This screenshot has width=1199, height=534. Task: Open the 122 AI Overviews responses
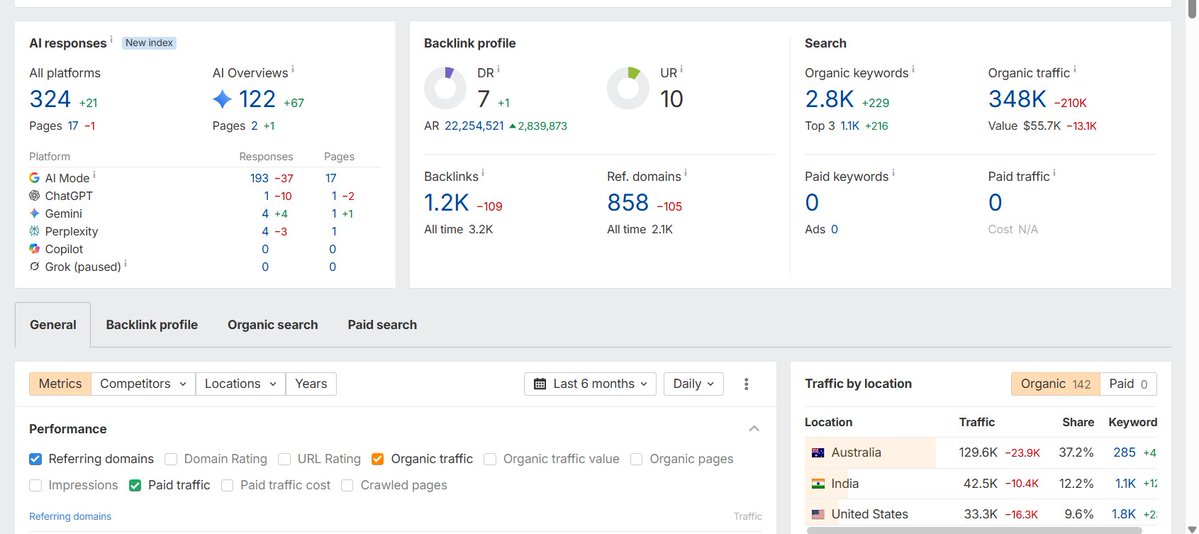point(257,99)
